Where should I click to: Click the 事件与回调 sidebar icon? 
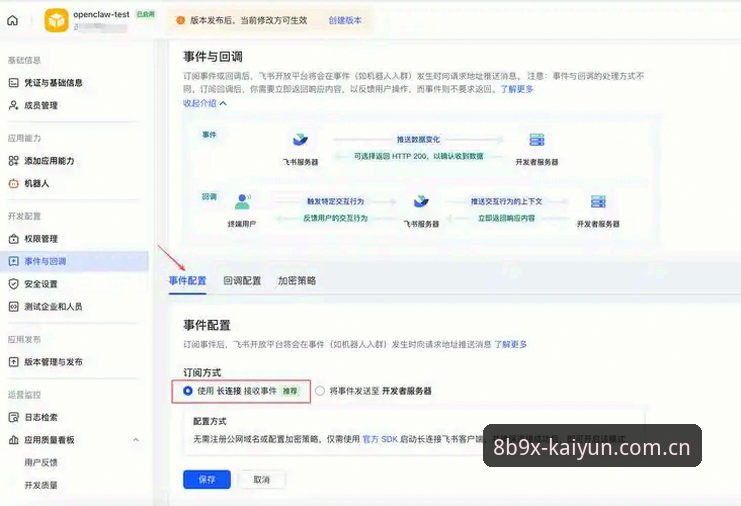[14, 261]
